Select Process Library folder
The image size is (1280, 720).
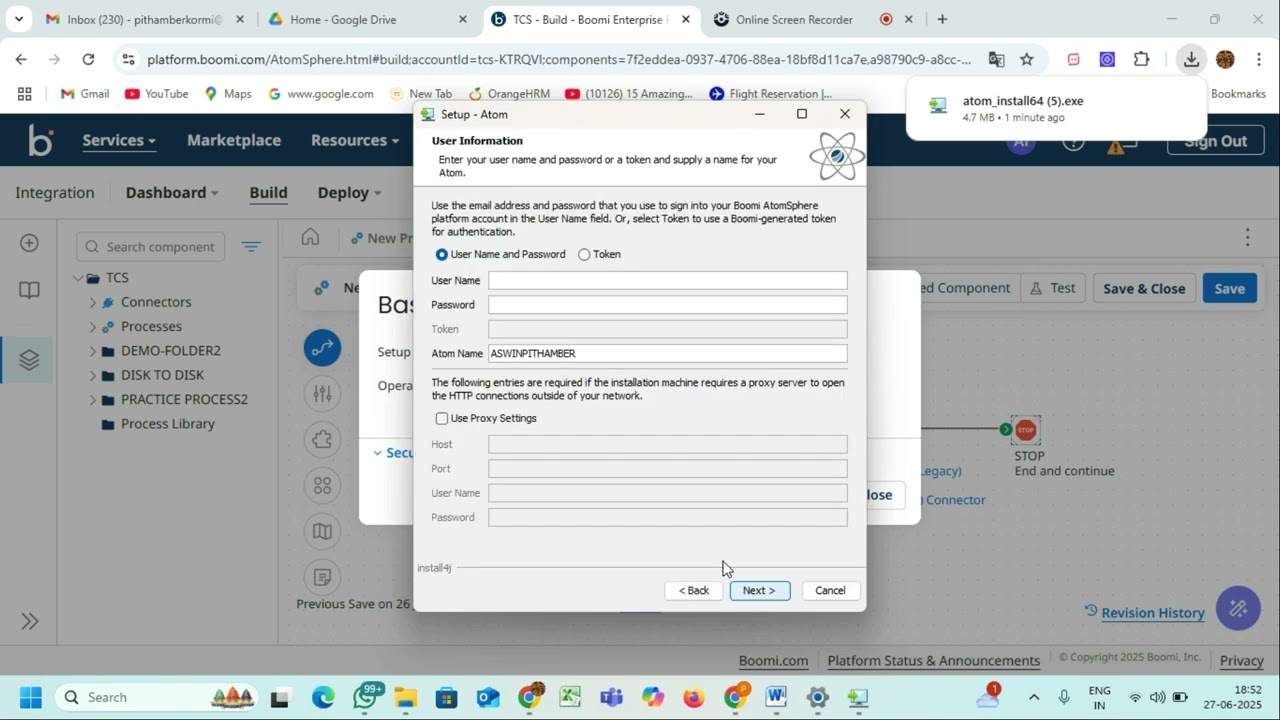click(167, 424)
